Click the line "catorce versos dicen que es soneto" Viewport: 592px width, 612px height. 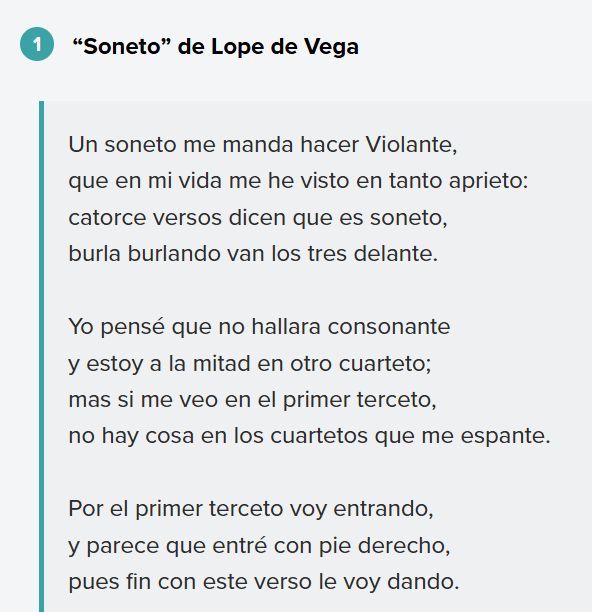(258, 217)
